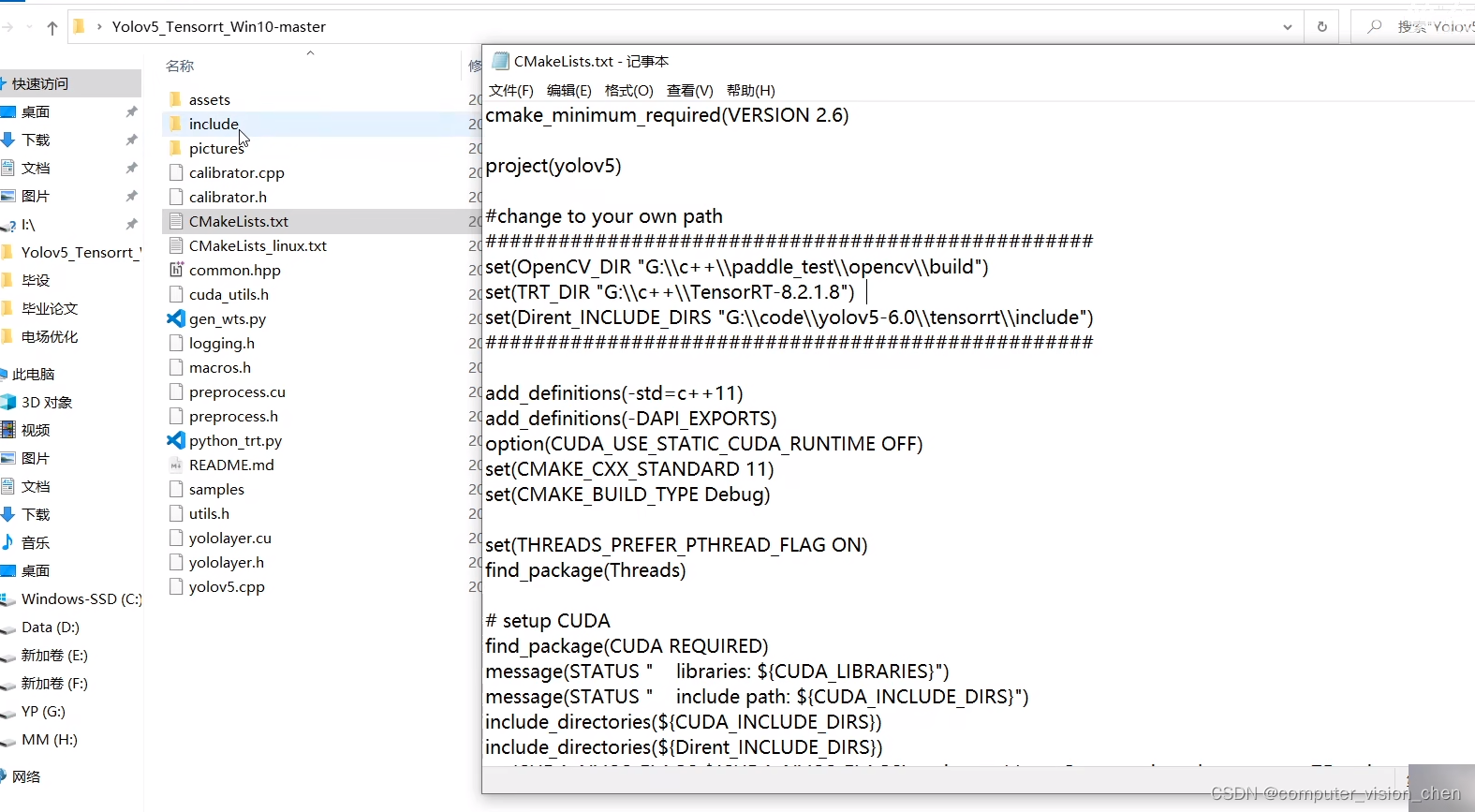Select the preprocess.cu file name

(237, 391)
